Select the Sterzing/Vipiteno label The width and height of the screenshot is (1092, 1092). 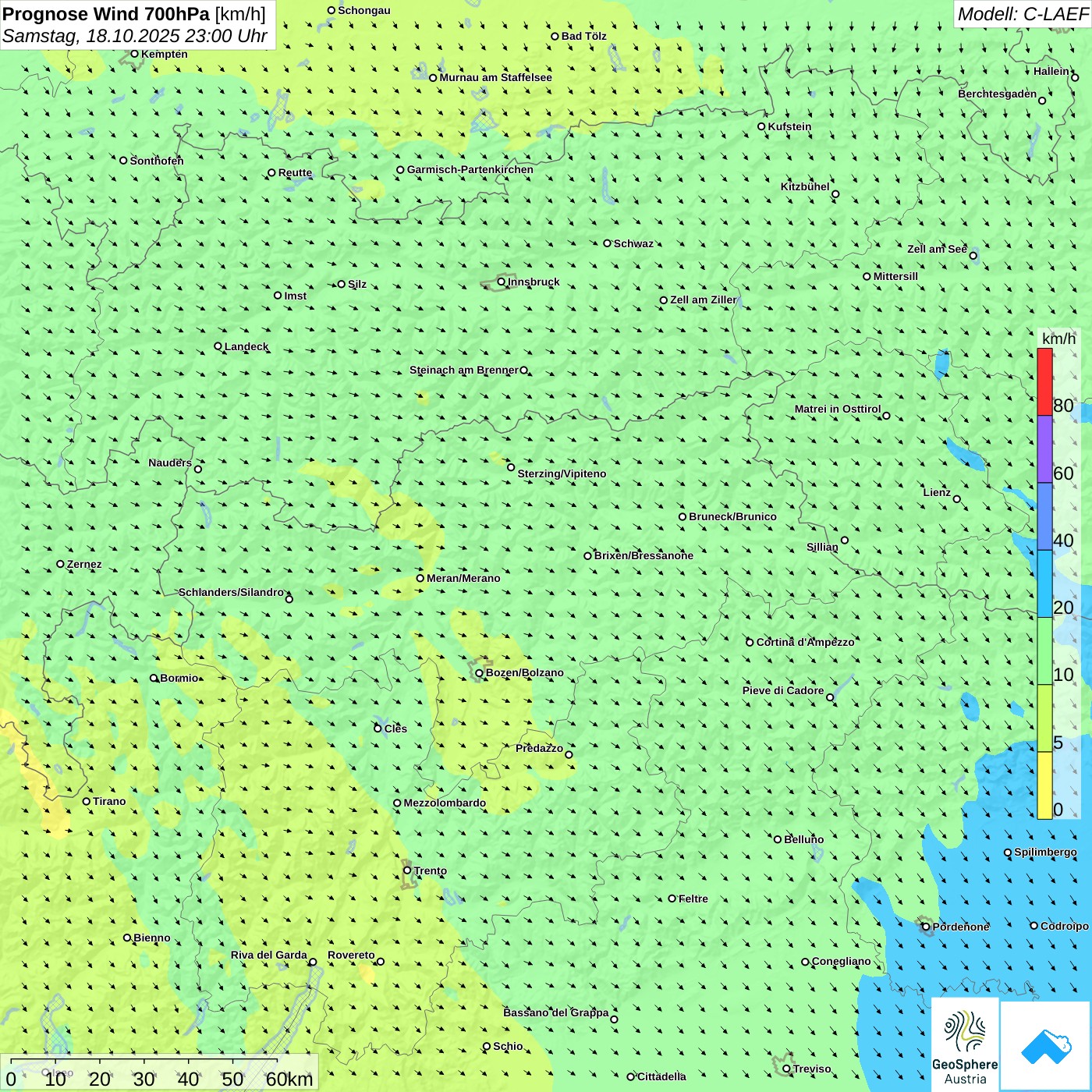(x=562, y=473)
